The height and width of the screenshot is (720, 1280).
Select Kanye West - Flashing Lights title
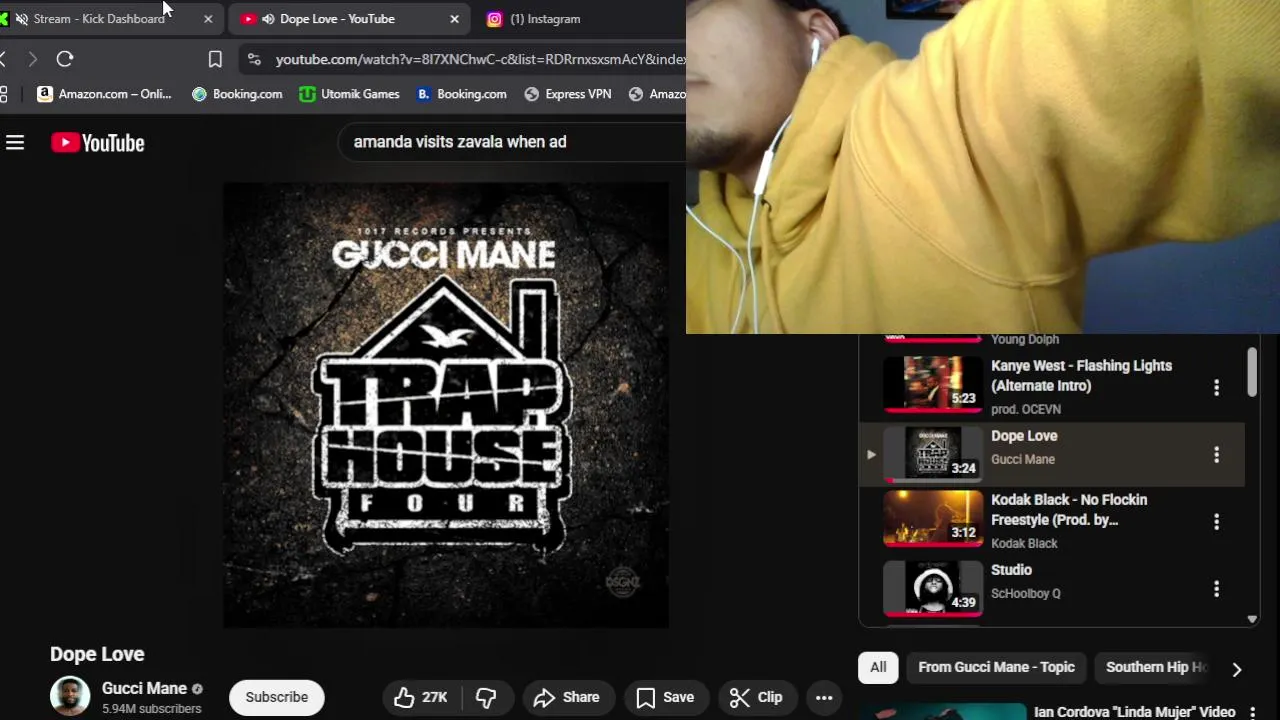tap(1081, 376)
